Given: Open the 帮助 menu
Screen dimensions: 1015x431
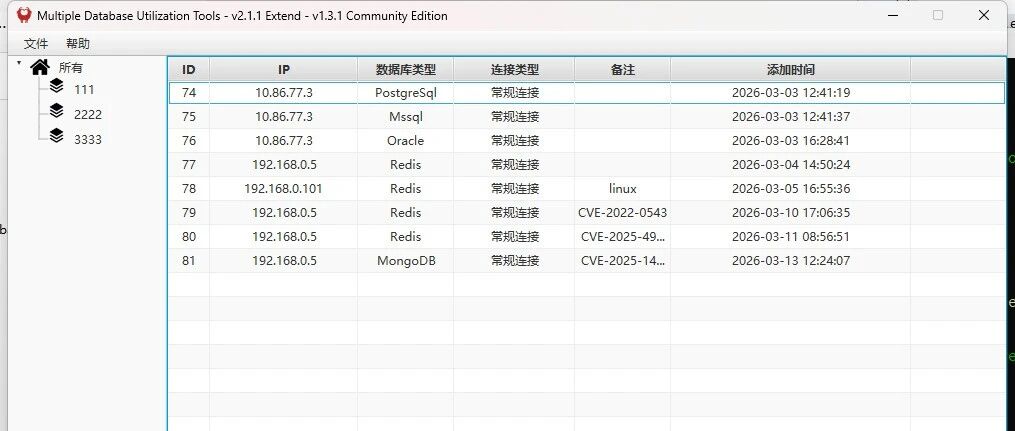Looking at the screenshot, I should [78, 44].
